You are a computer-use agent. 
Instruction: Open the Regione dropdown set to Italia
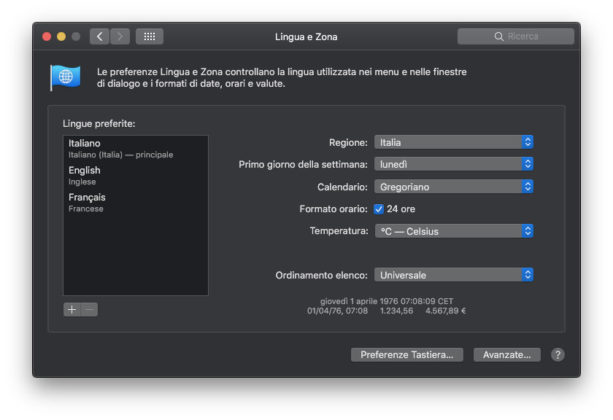[x=453, y=142]
